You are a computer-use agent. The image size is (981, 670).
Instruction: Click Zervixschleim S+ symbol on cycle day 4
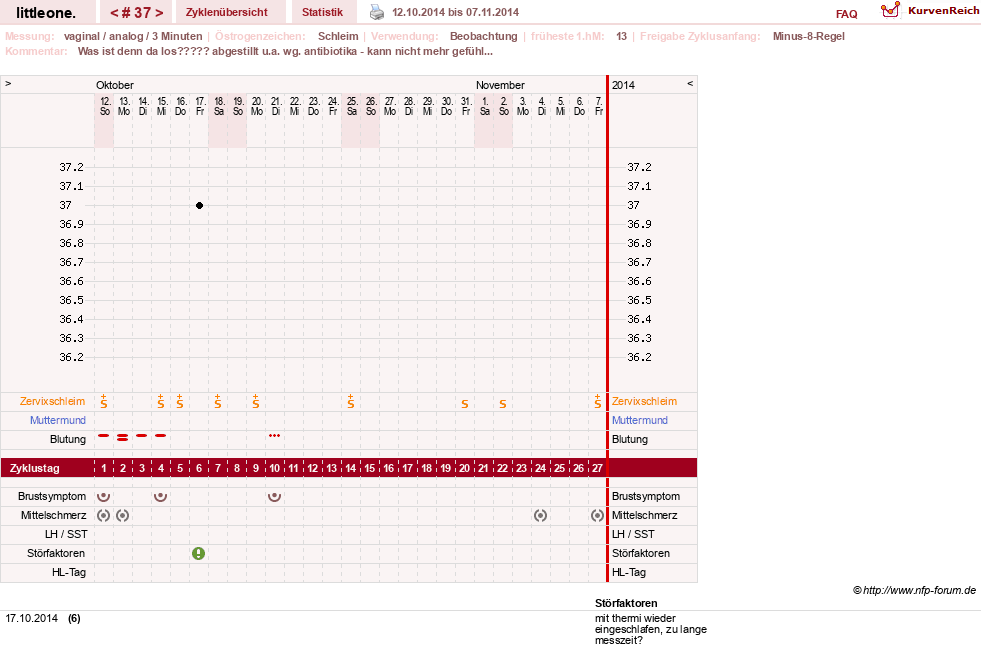tap(161, 402)
